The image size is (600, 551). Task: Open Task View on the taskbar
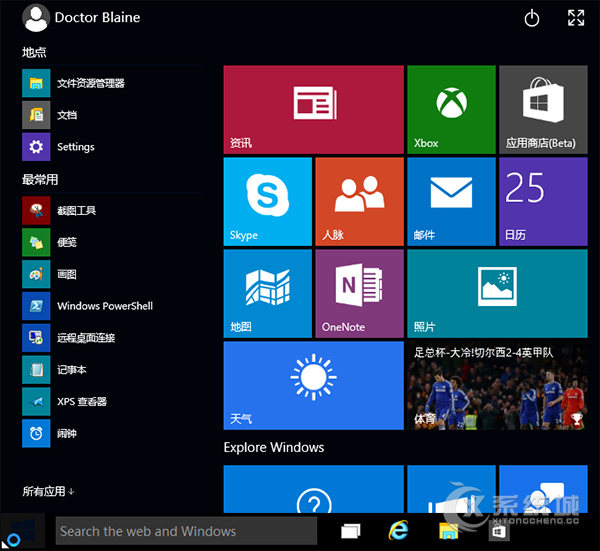pyautogui.click(x=351, y=531)
